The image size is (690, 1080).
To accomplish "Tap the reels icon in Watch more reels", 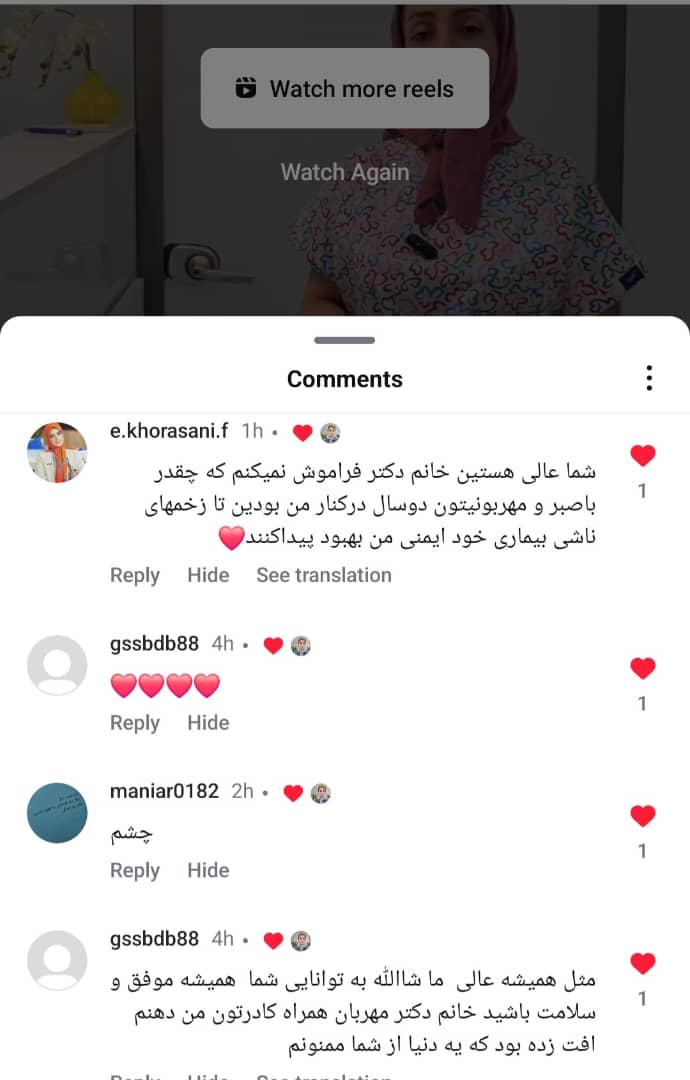I will click(246, 88).
